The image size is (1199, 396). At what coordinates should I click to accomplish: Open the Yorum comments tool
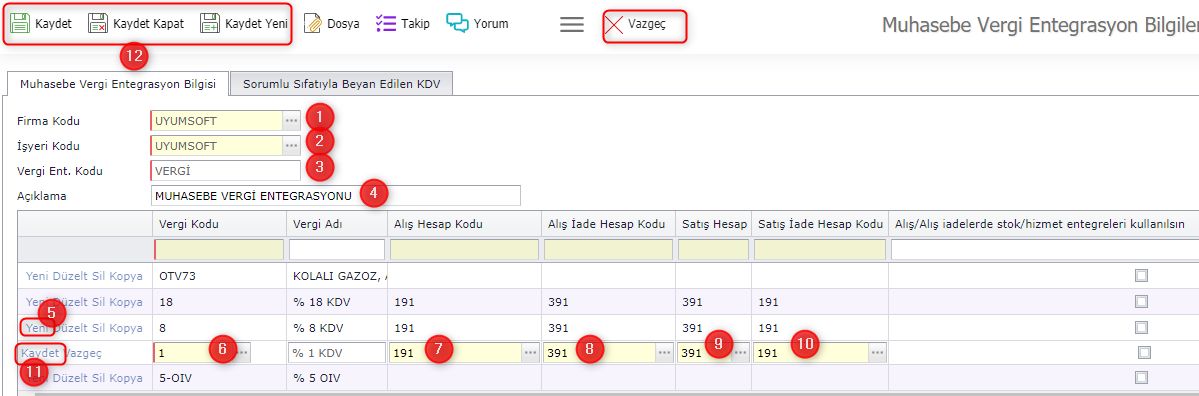coord(477,23)
